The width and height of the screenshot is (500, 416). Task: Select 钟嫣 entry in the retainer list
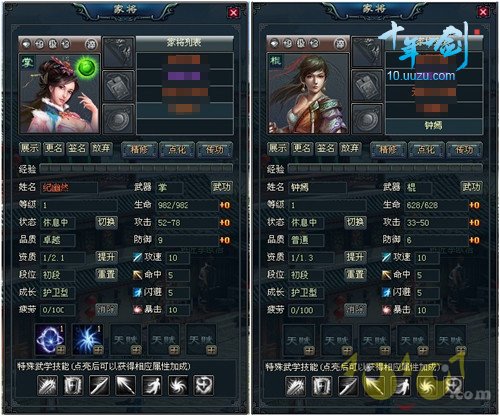pos(434,126)
